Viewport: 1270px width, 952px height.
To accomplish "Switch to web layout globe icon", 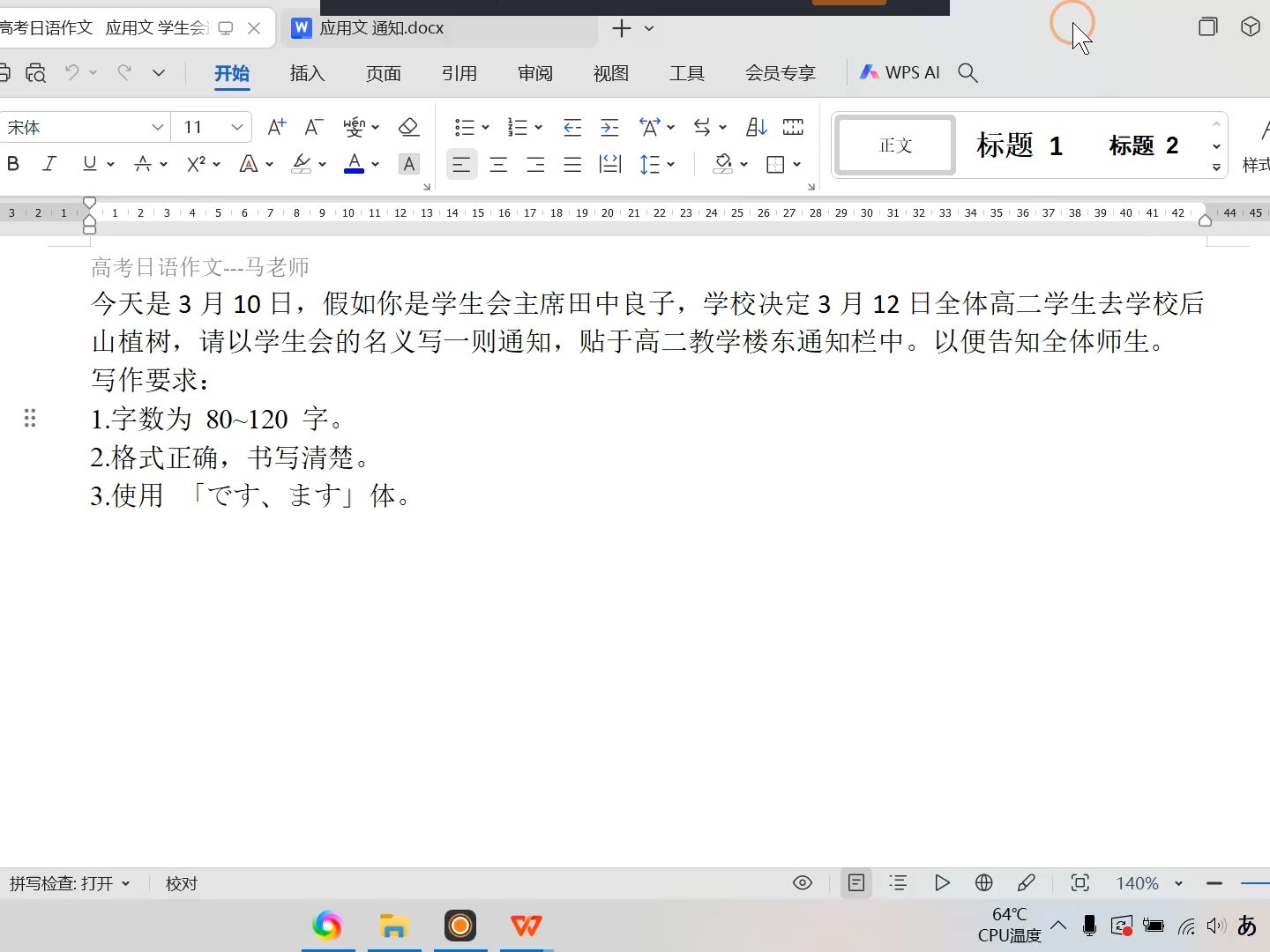I will point(983,882).
